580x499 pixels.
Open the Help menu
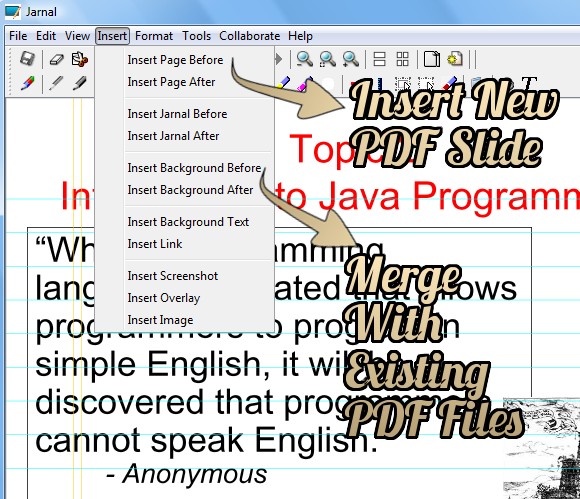coord(300,36)
